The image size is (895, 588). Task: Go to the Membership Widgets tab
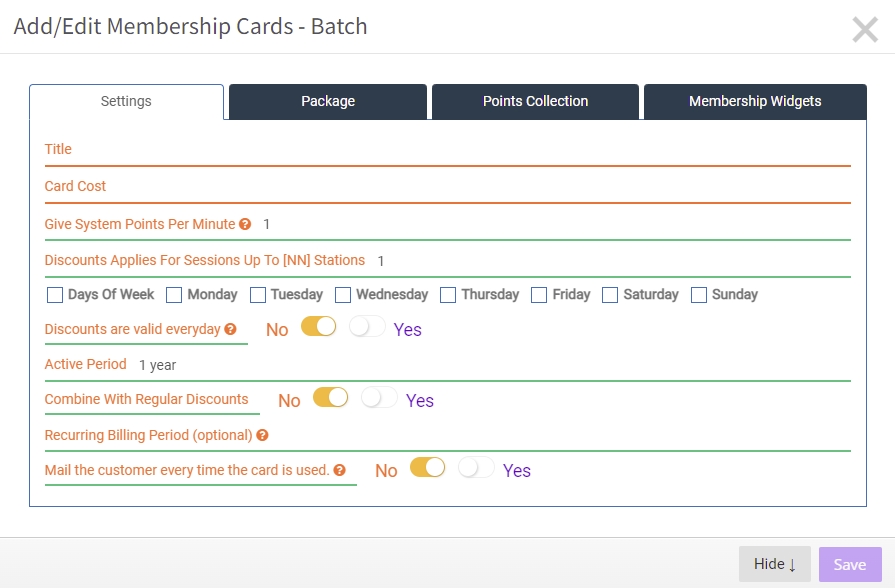(755, 102)
